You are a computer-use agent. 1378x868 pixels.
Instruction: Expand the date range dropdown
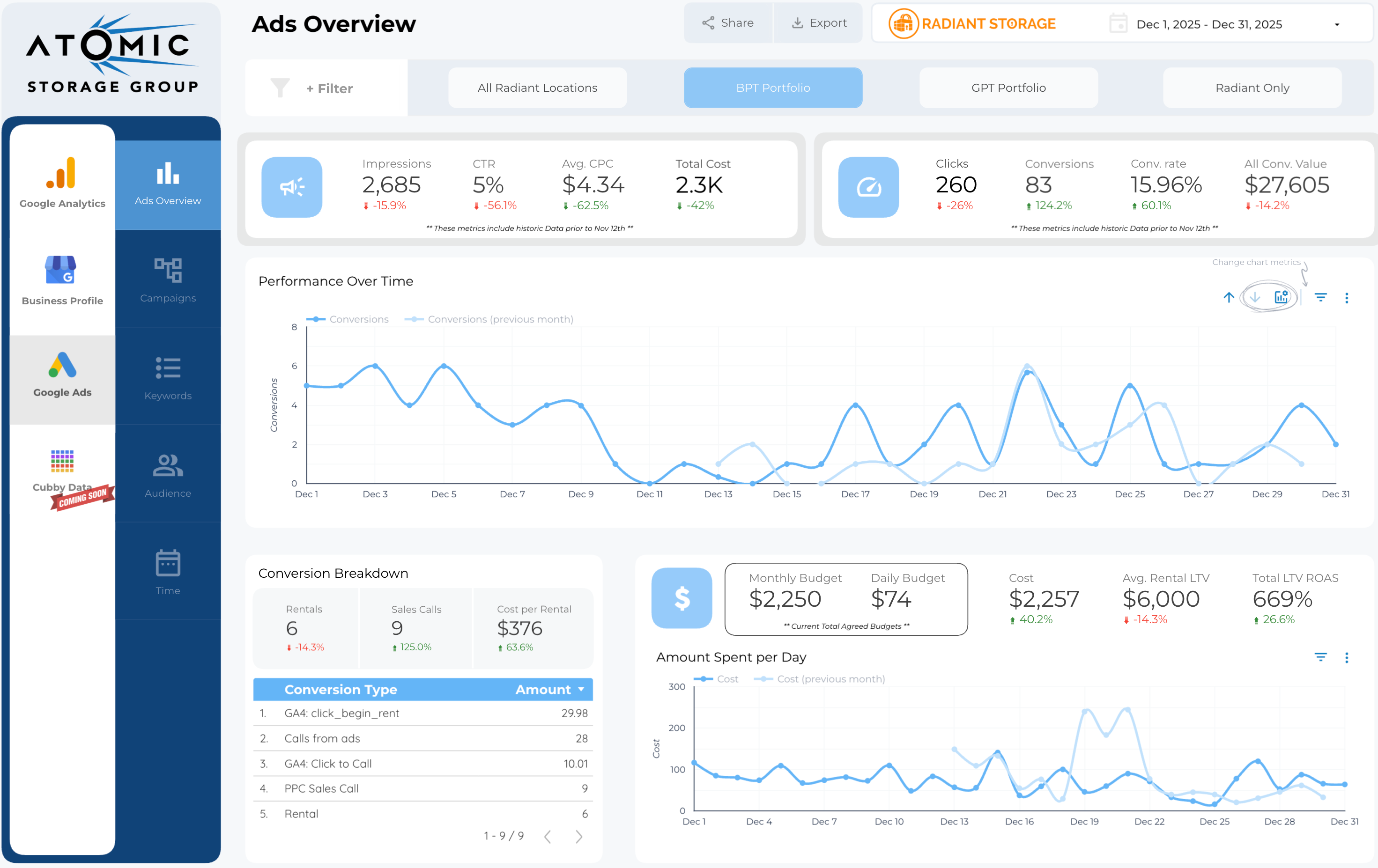(x=1336, y=25)
